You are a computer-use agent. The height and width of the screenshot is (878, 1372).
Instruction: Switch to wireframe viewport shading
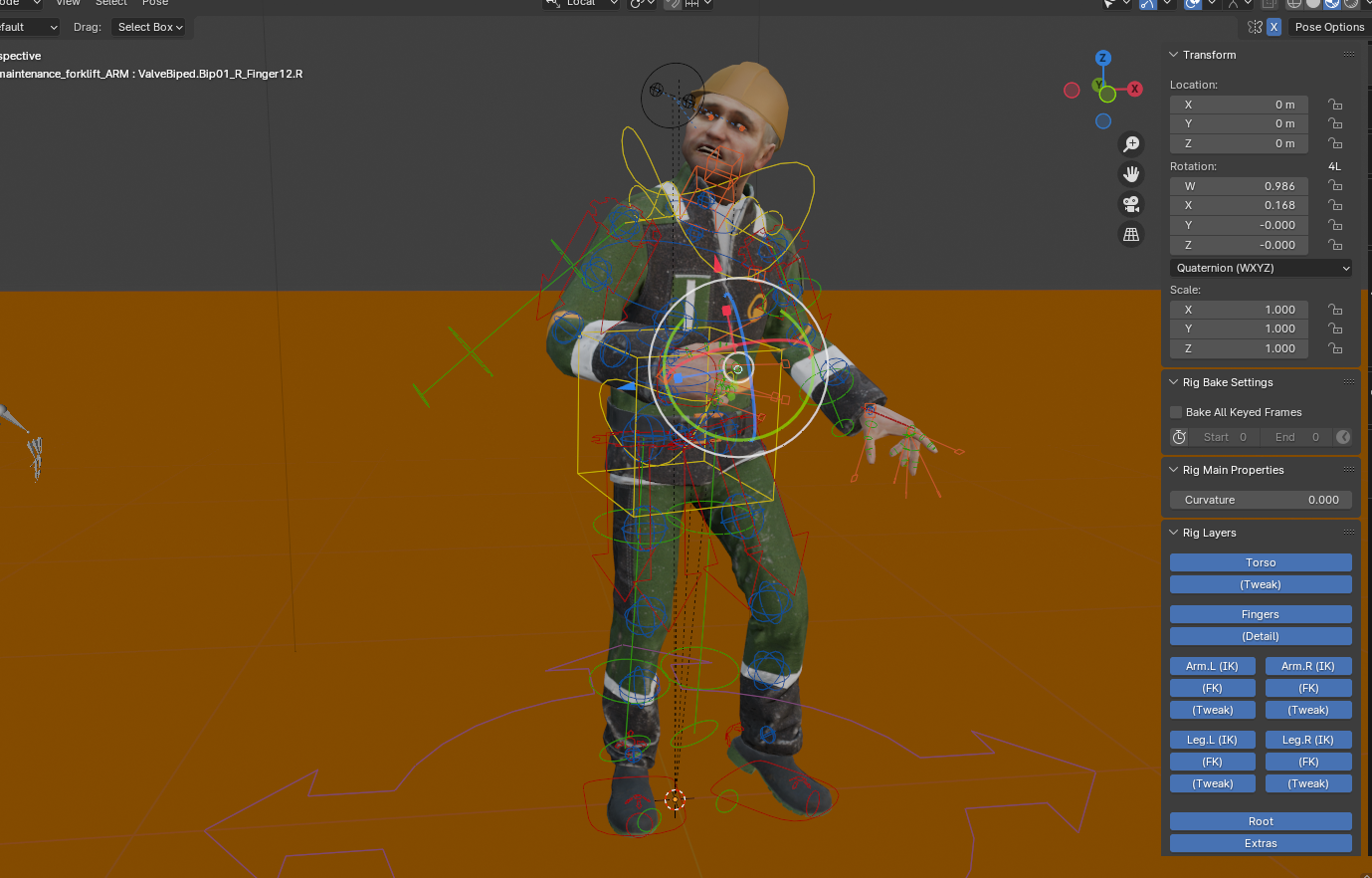coord(1294,5)
